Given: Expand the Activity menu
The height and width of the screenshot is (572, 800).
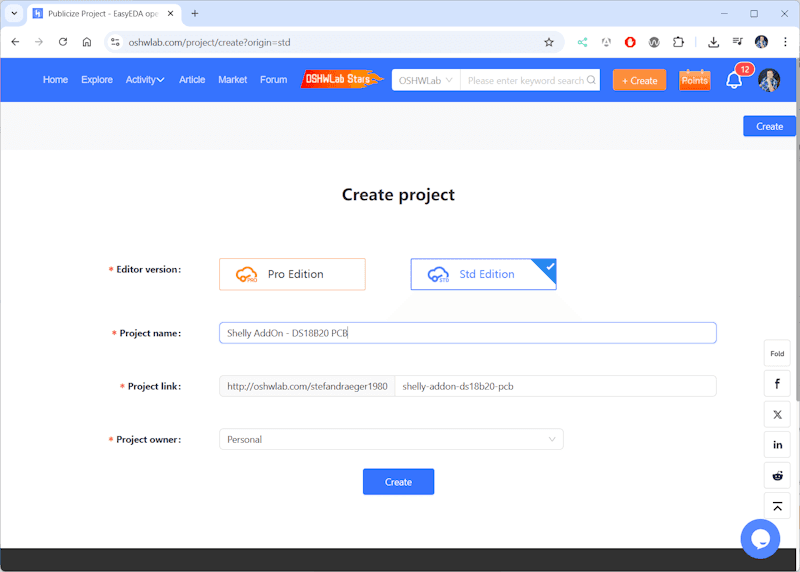Looking at the screenshot, I should tap(145, 80).
